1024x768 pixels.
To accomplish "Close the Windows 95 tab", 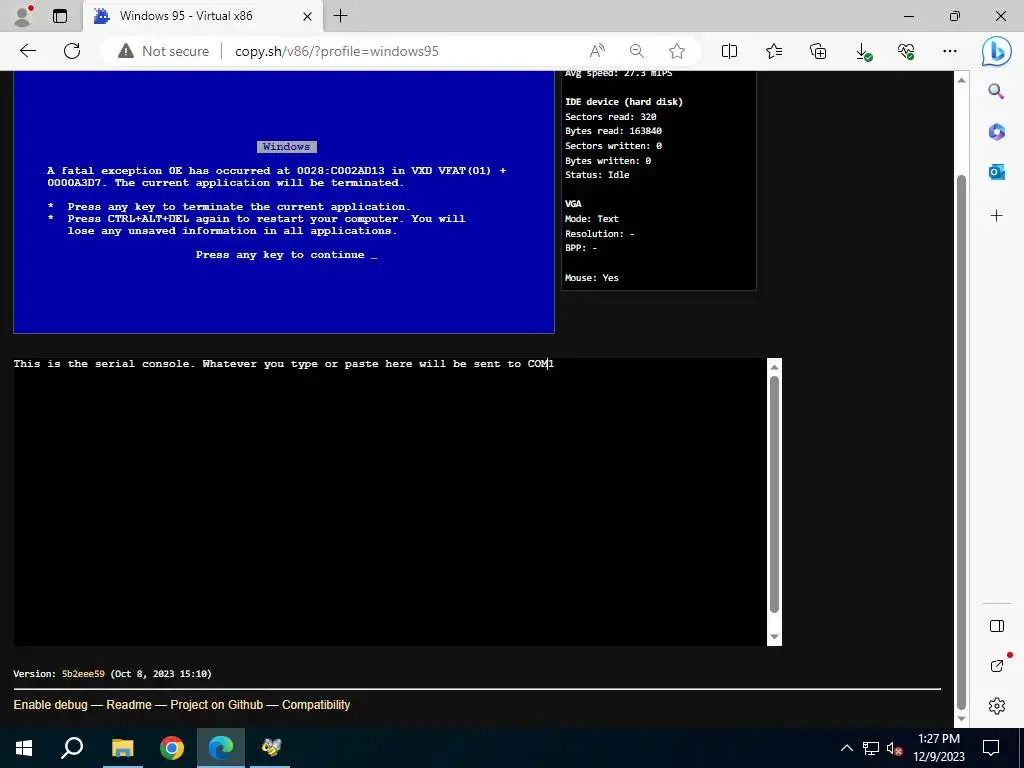I will [x=309, y=16].
